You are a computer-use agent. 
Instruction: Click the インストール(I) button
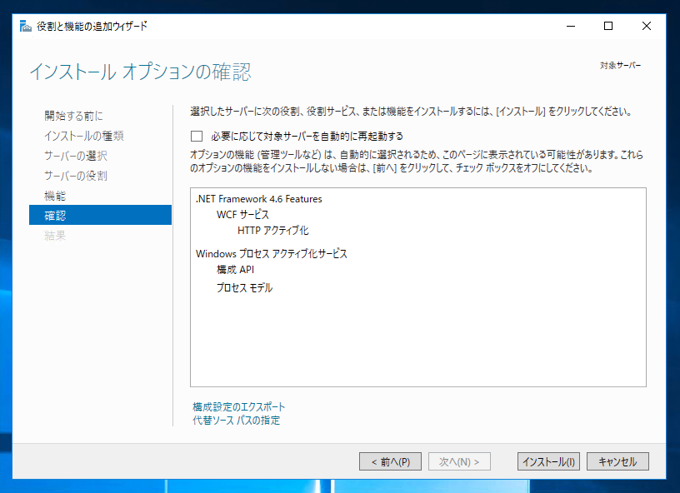[x=548, y=462]
